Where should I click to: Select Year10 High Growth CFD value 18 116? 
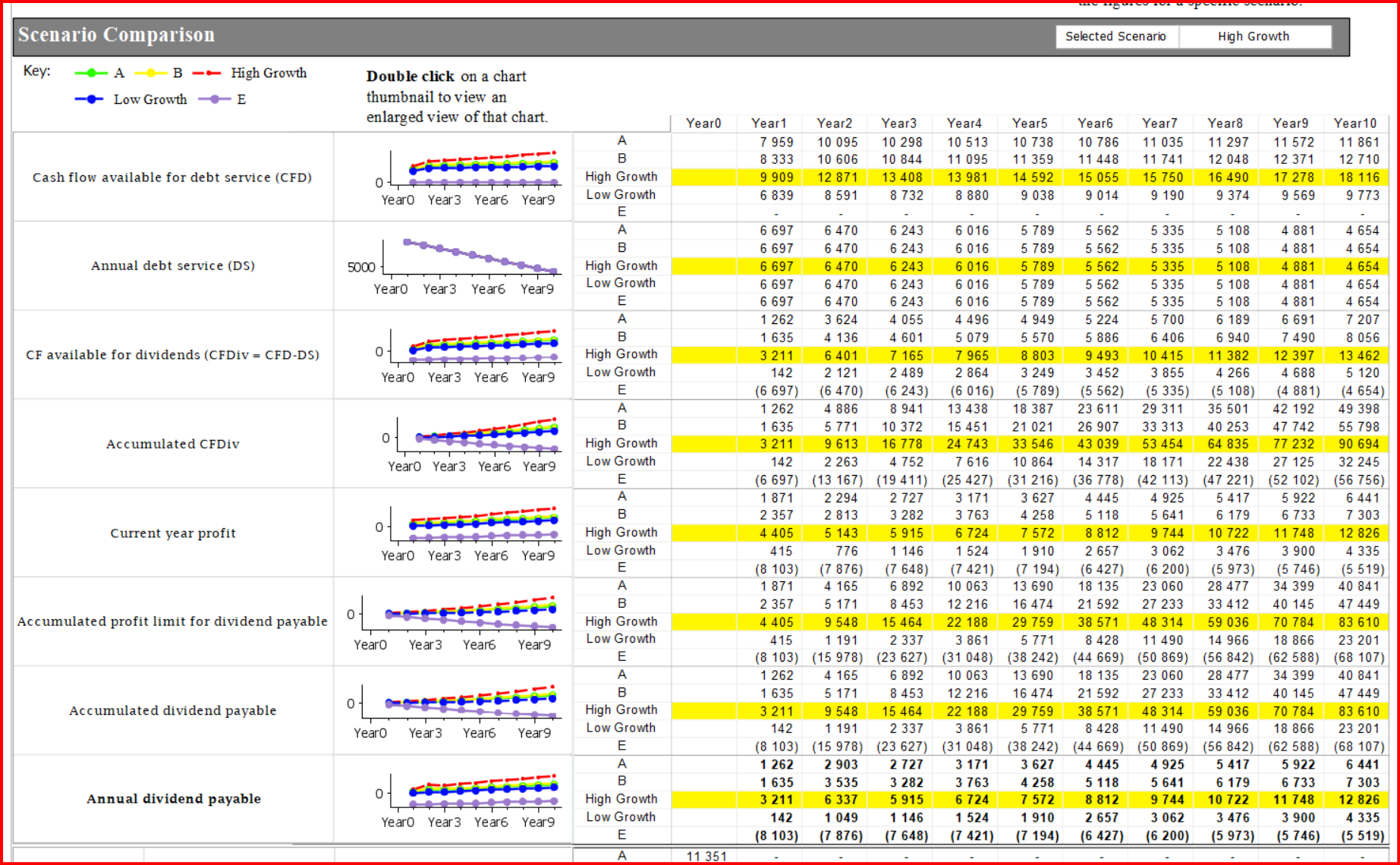coord(1357,178)
